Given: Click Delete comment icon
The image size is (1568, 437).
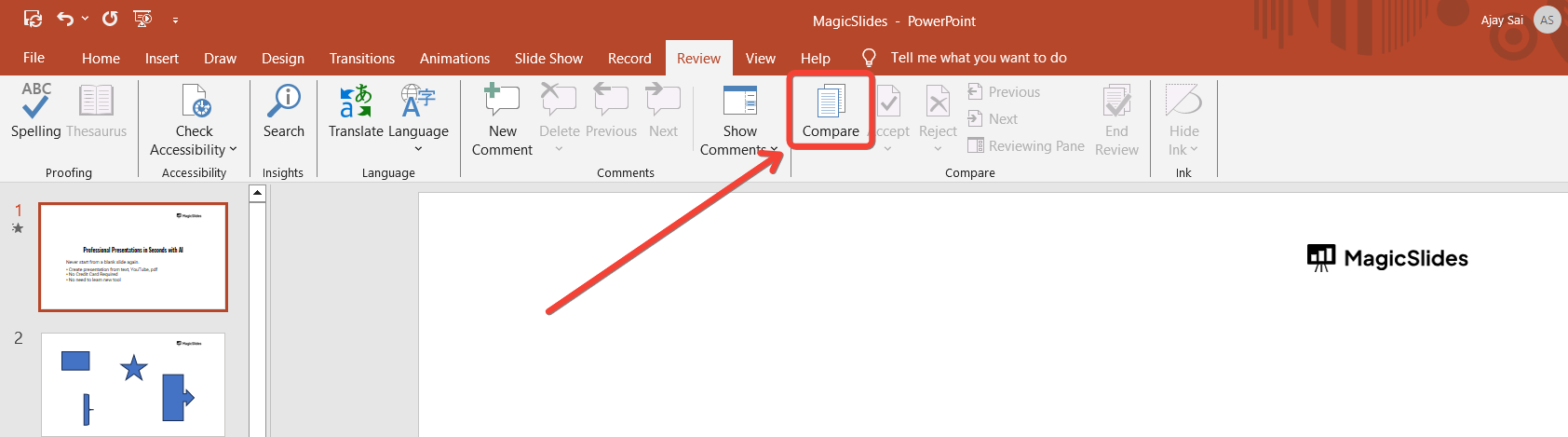Looking at the screenshot, I should tap(559, 100).
